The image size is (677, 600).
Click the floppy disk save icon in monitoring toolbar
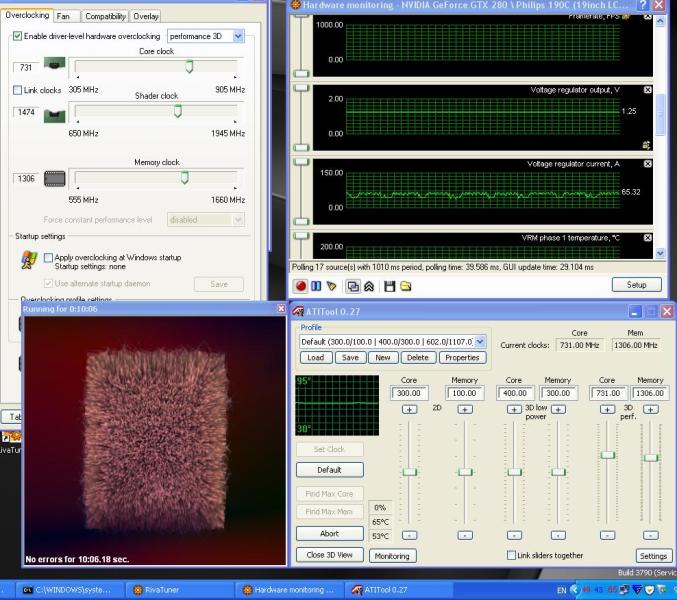pos(390,286)
